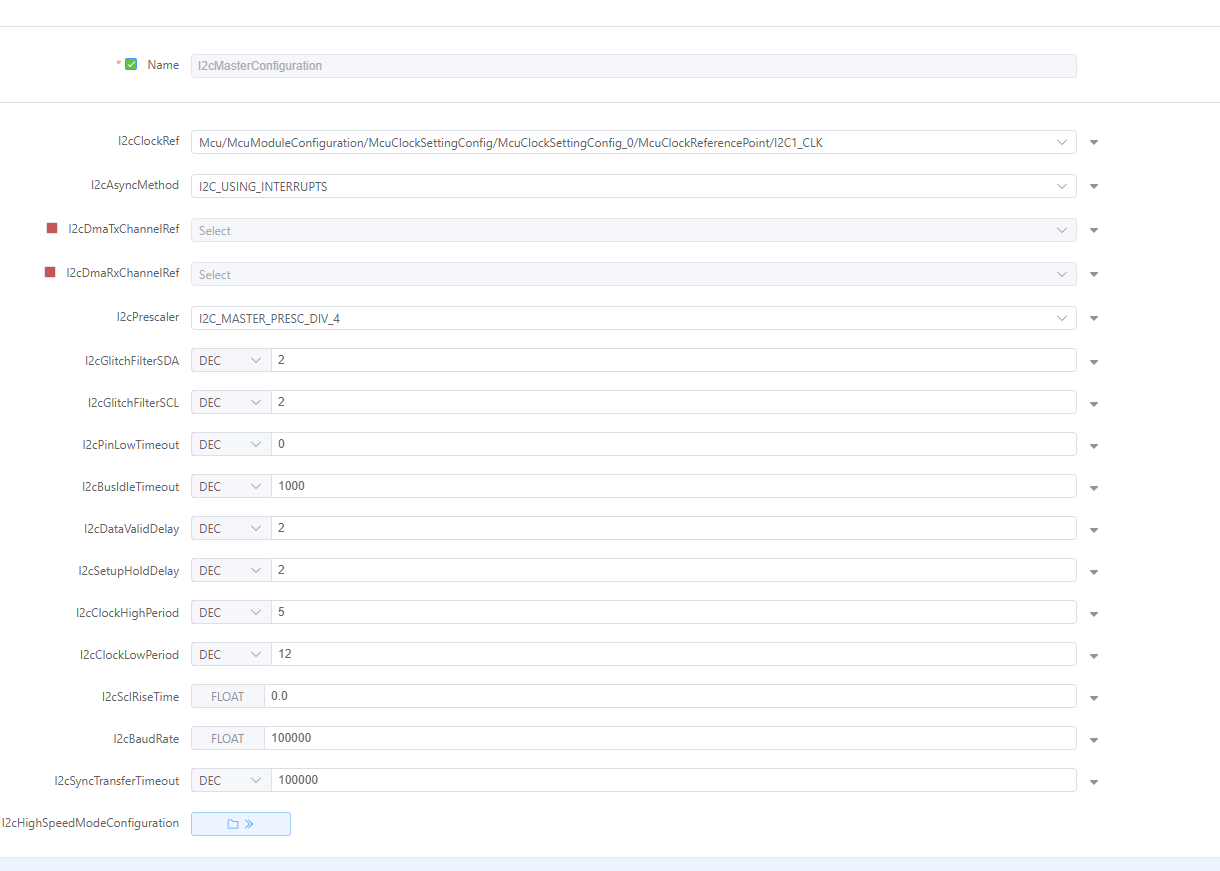The width and height of the screenshot is (1220, 871).
Task: Open the I2cPrescaler dropdown
Action: click(1062, 318)
